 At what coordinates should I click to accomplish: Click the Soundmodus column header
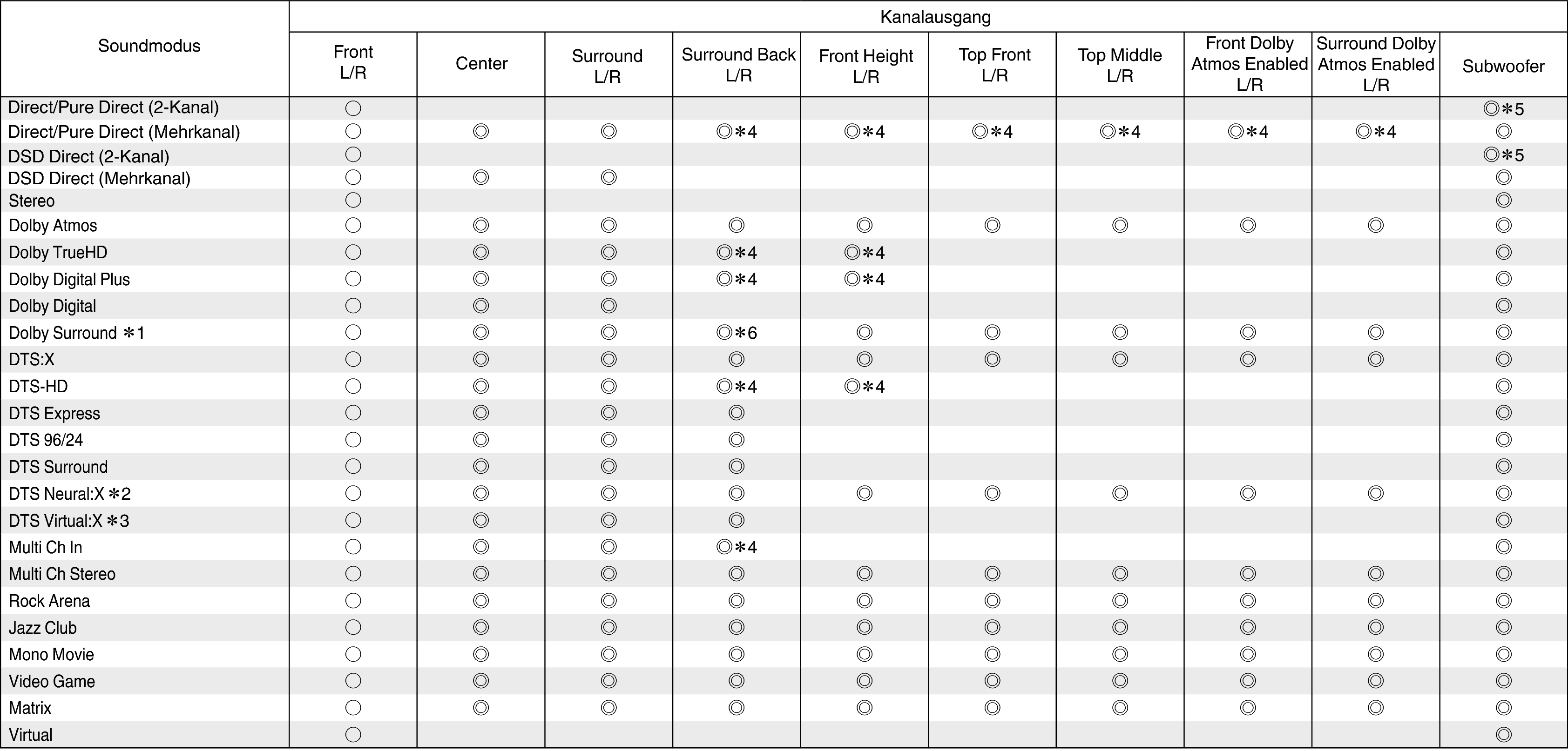149,46
